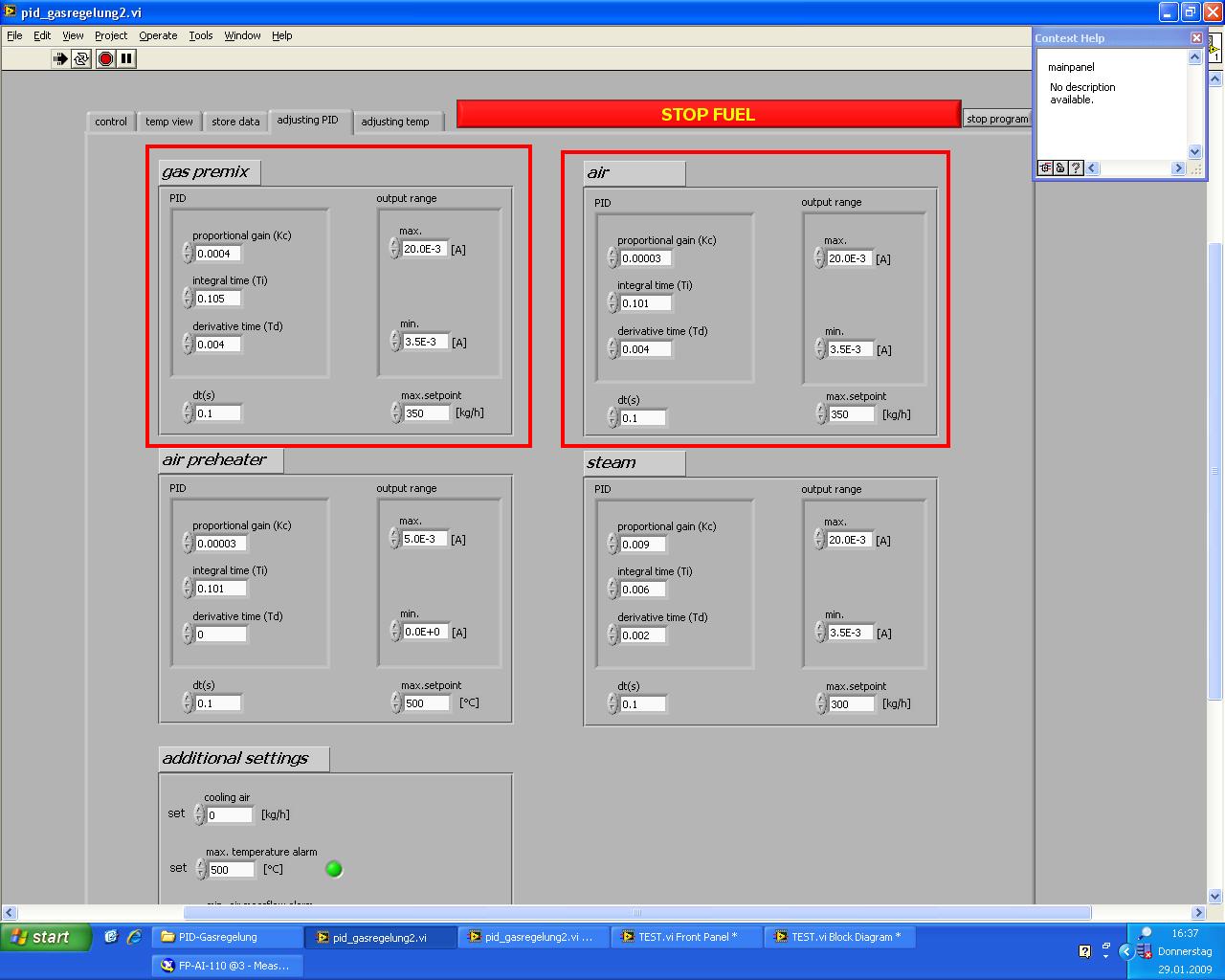Open the Window menu
This screenshot has height=980, width=1225.
coord(243,35)
